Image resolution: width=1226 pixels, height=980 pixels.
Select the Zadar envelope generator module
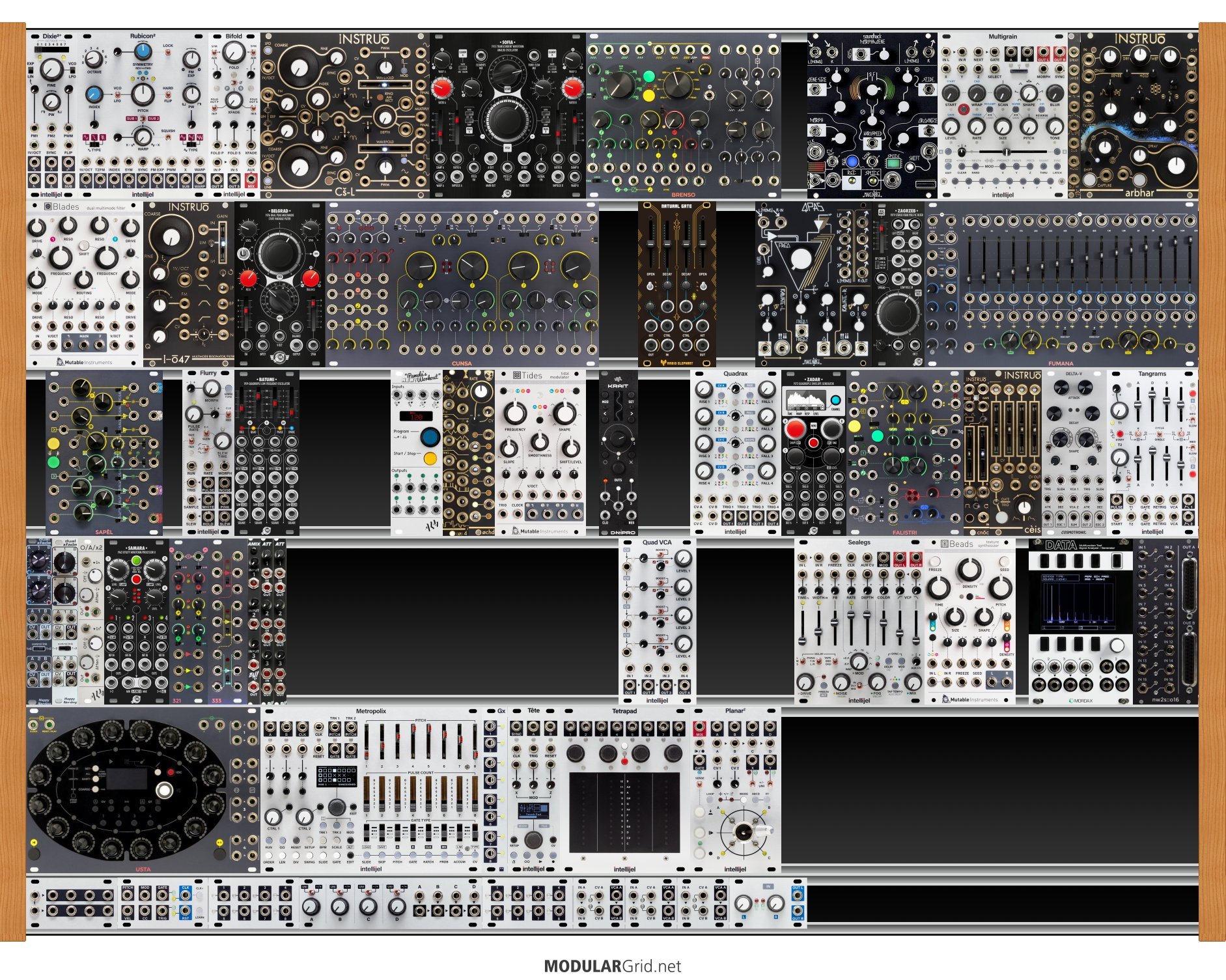click(x=814, y=453)
